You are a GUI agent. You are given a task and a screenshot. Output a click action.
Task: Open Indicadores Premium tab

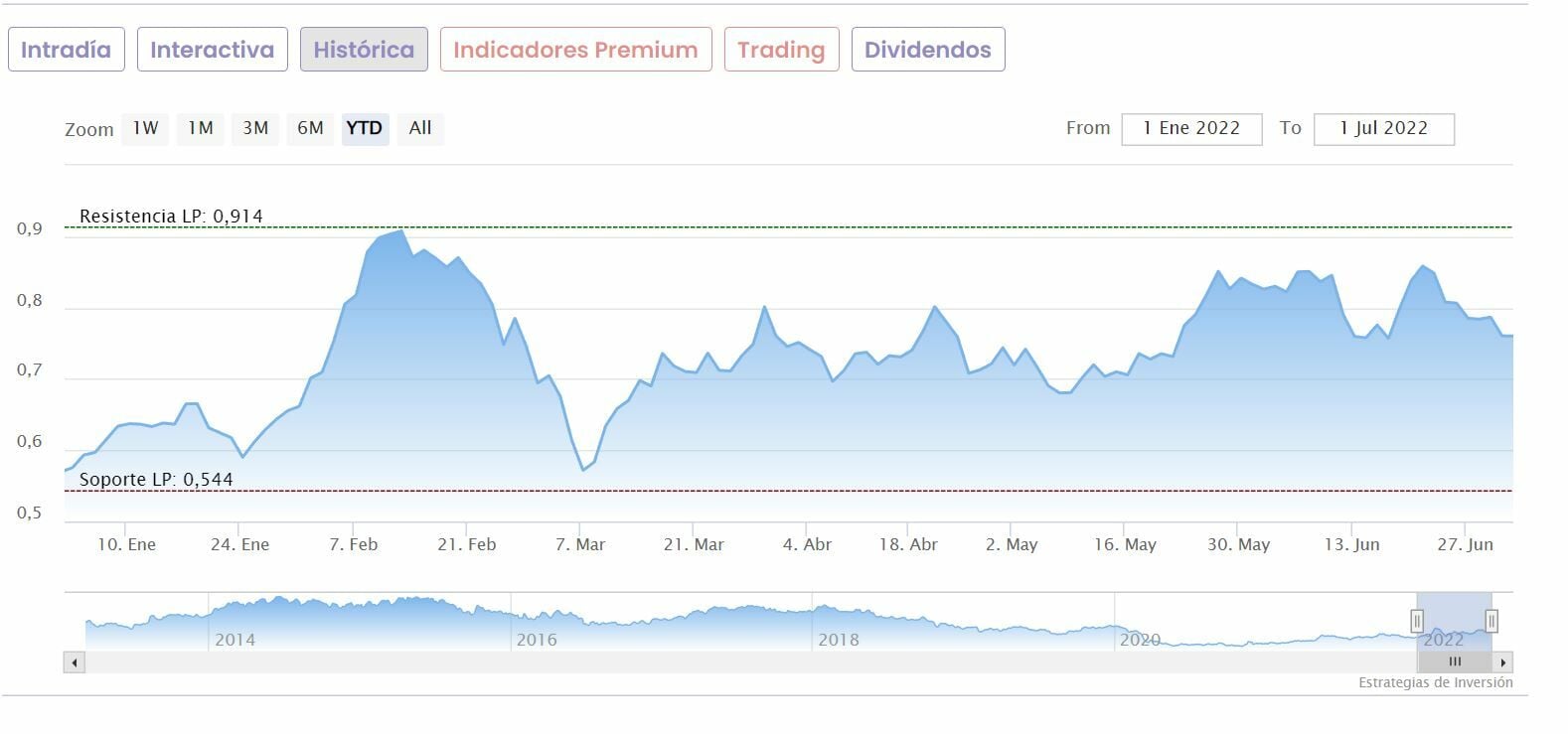(x=575, y=50)
